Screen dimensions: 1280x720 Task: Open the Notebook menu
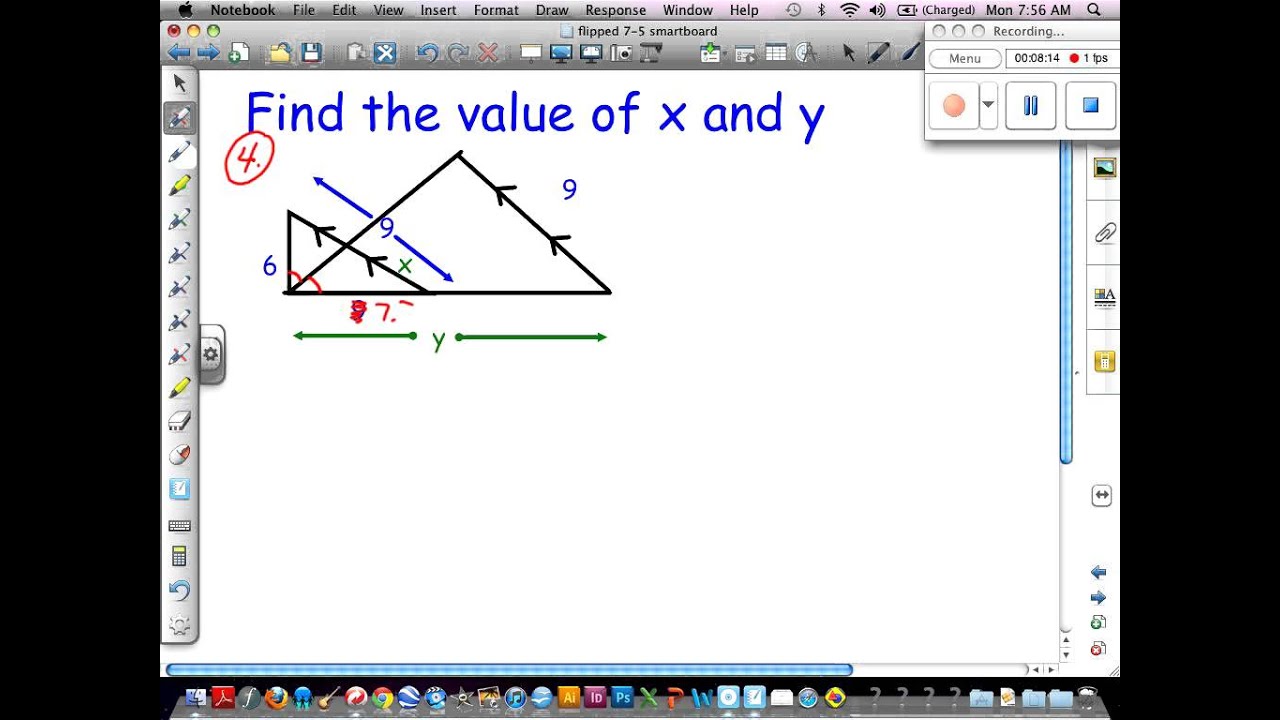(242, 10)
